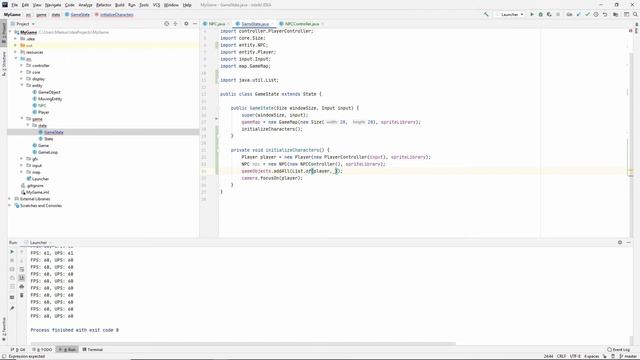Click the Run console horizontal scrollbar
This screenshot has height=360, width=640.
(243, 344)
